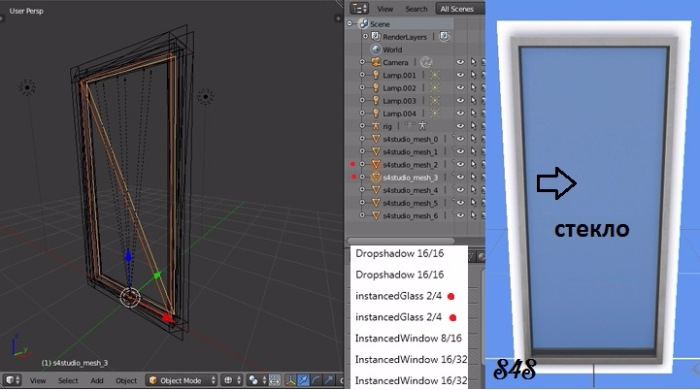Expand the s4studio_mesh_0 tree item

click(x=362, y=139)
